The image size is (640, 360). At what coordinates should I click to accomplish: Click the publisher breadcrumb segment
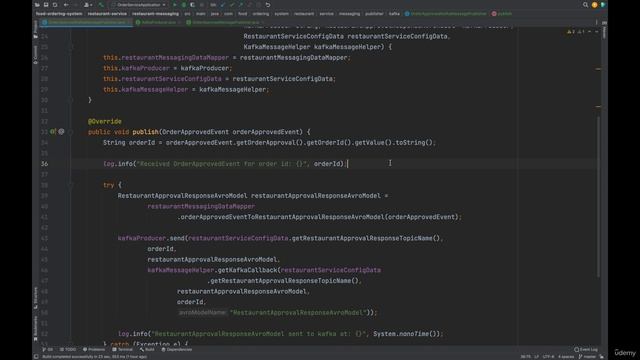coord(374,14)
